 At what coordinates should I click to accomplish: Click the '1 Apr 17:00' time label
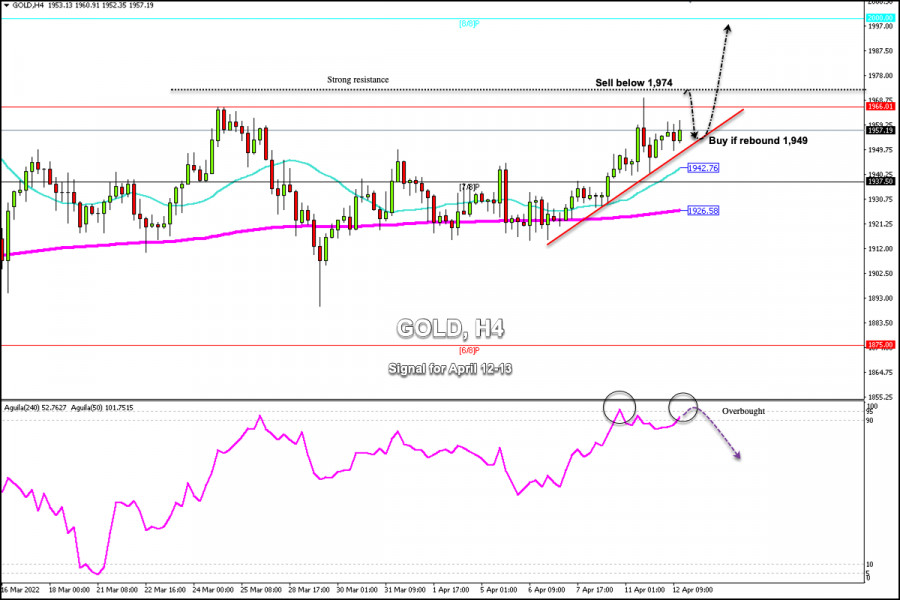pyautogui.click(x=451, y=590)
